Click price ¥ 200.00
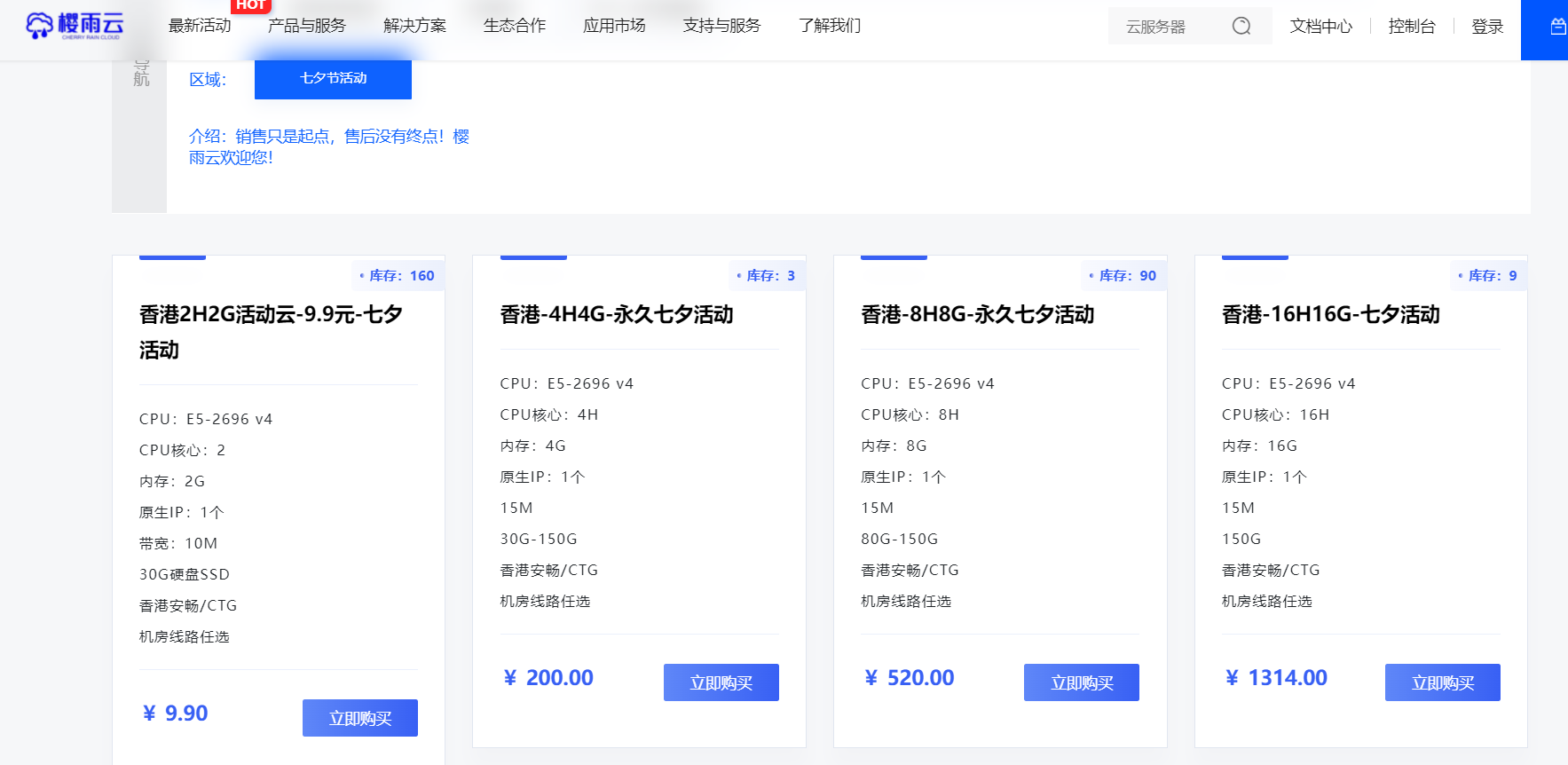Screen dimensions: 1568x765 tap(548, 678)
